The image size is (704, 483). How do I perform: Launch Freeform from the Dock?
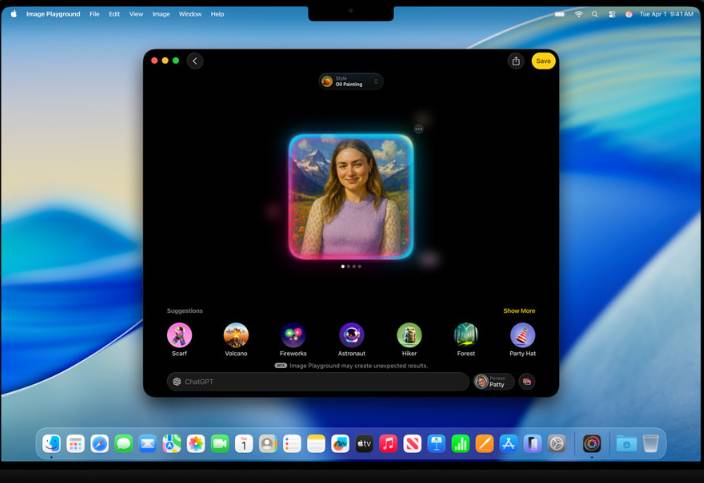[x=340, y=444]
